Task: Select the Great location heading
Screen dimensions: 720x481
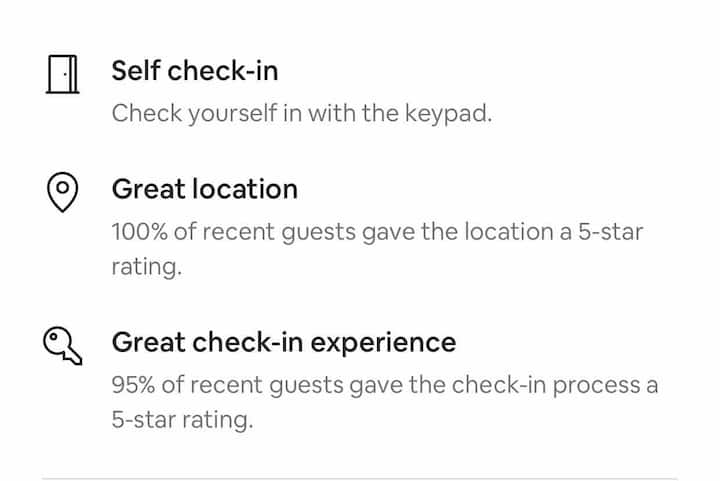Action: pos(204,189)
